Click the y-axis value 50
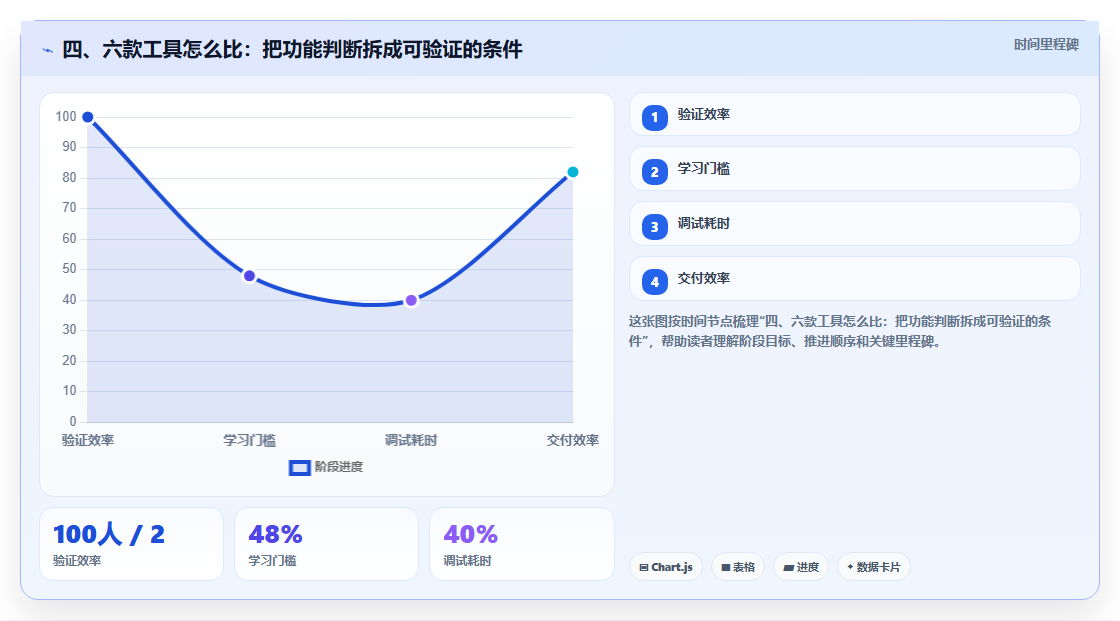This screenshot has height=621, width=1120. pyautogui.click(x=69, y=269)
